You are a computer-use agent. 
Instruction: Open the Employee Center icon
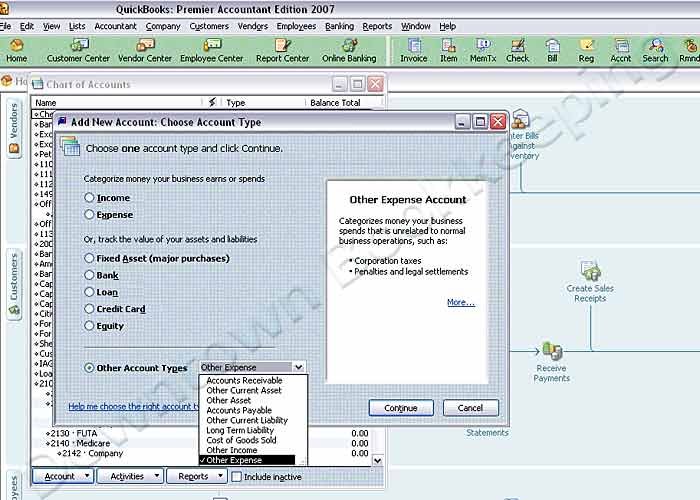[x=212, y=50]
